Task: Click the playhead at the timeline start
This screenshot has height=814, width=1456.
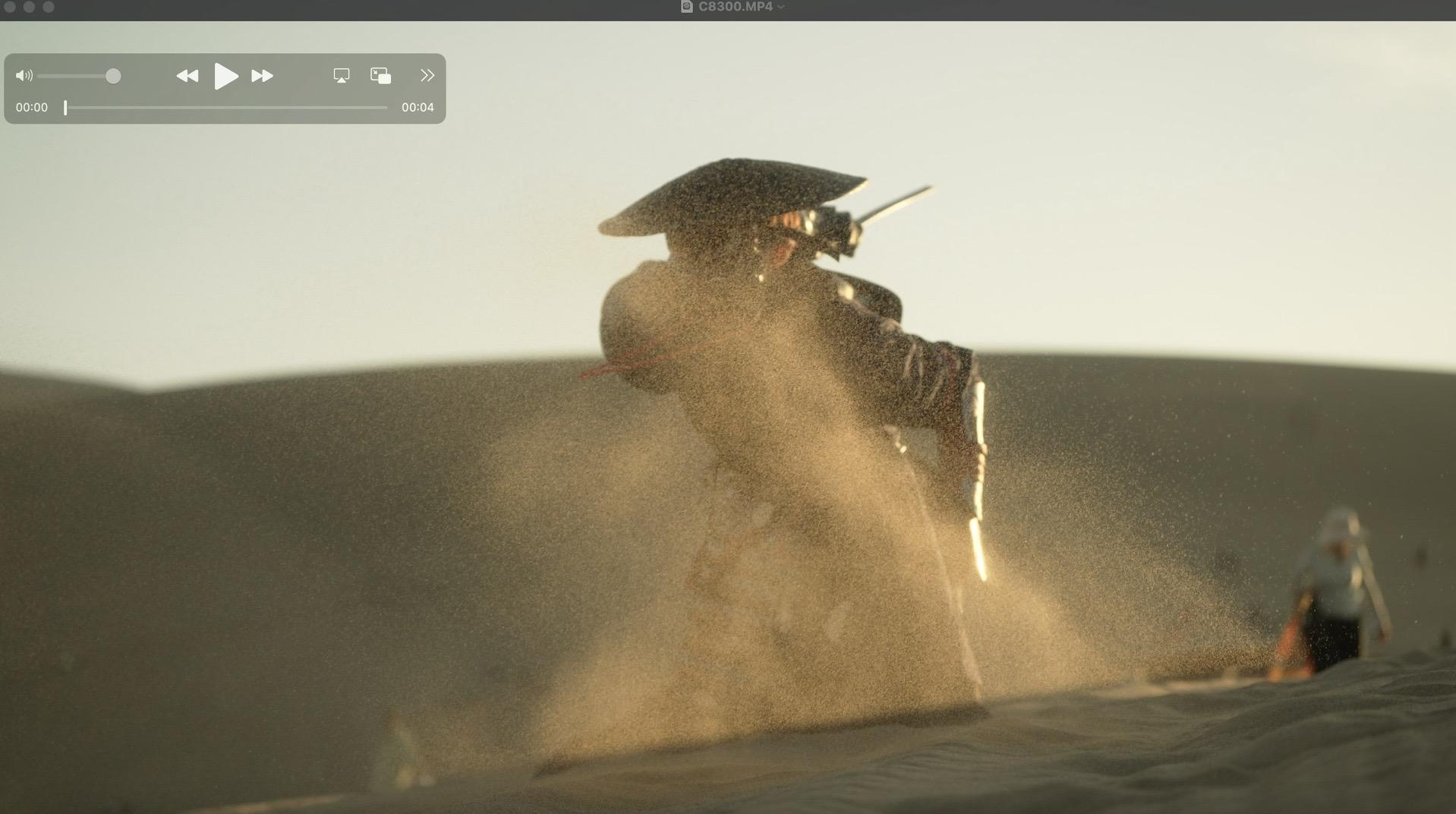Action: coord(65,108)
